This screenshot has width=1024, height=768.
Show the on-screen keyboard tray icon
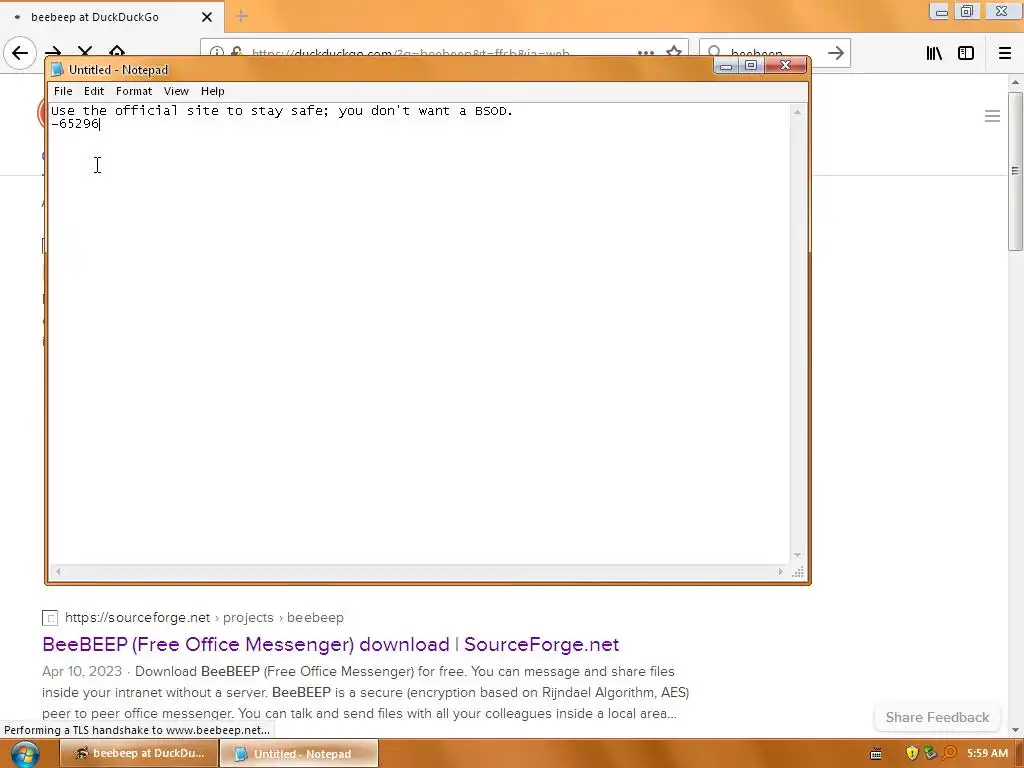coord(876,754)
